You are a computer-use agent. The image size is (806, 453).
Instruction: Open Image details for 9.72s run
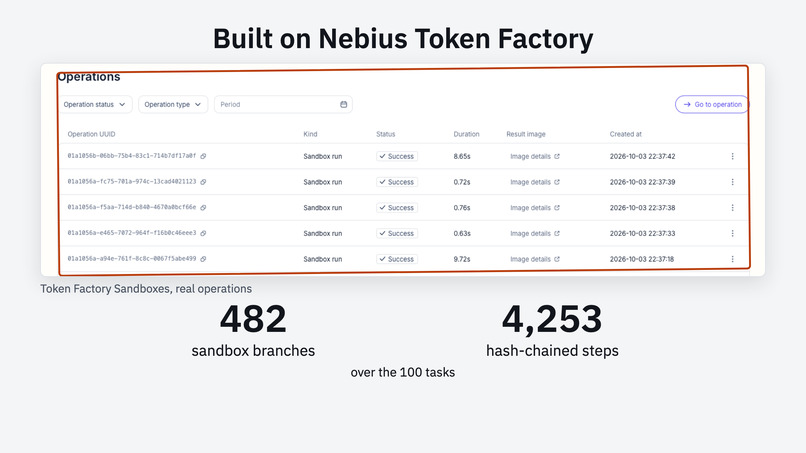pyautogui.click(x=535, y=259)
